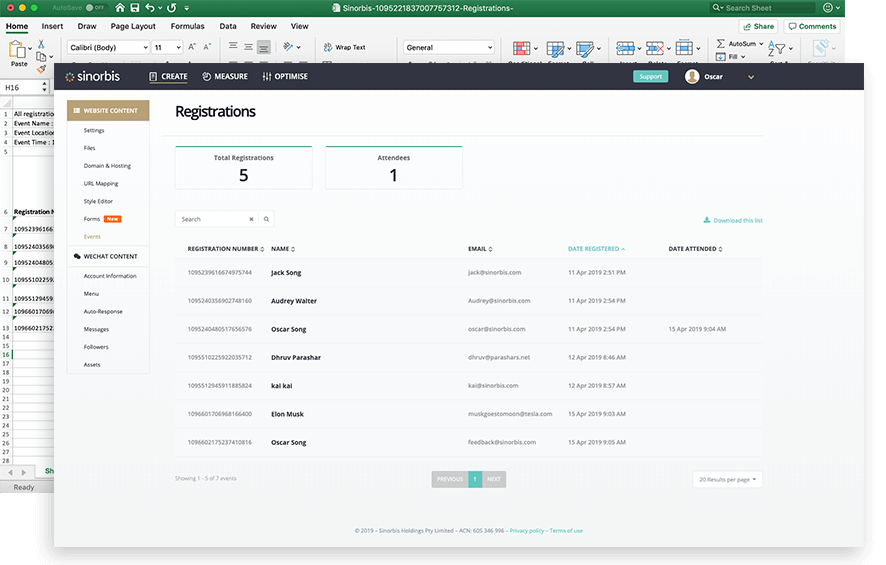Click the Align Bottom icon in Excel
This screenshot has width=886, height=565.
(x=263, y=47)
